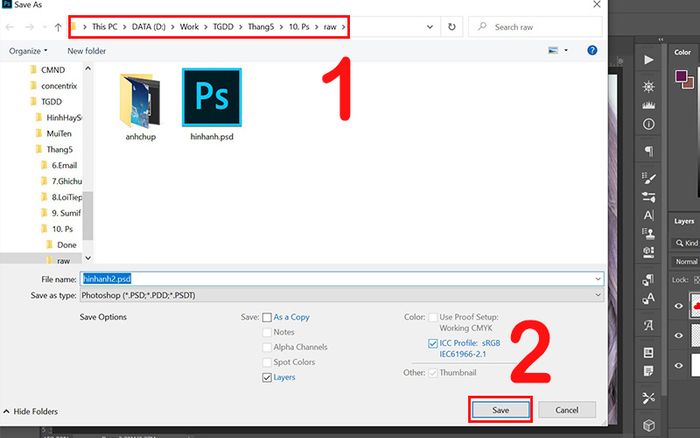Open recent locations dropdown beside forward arrow

(x=45, y=27)
